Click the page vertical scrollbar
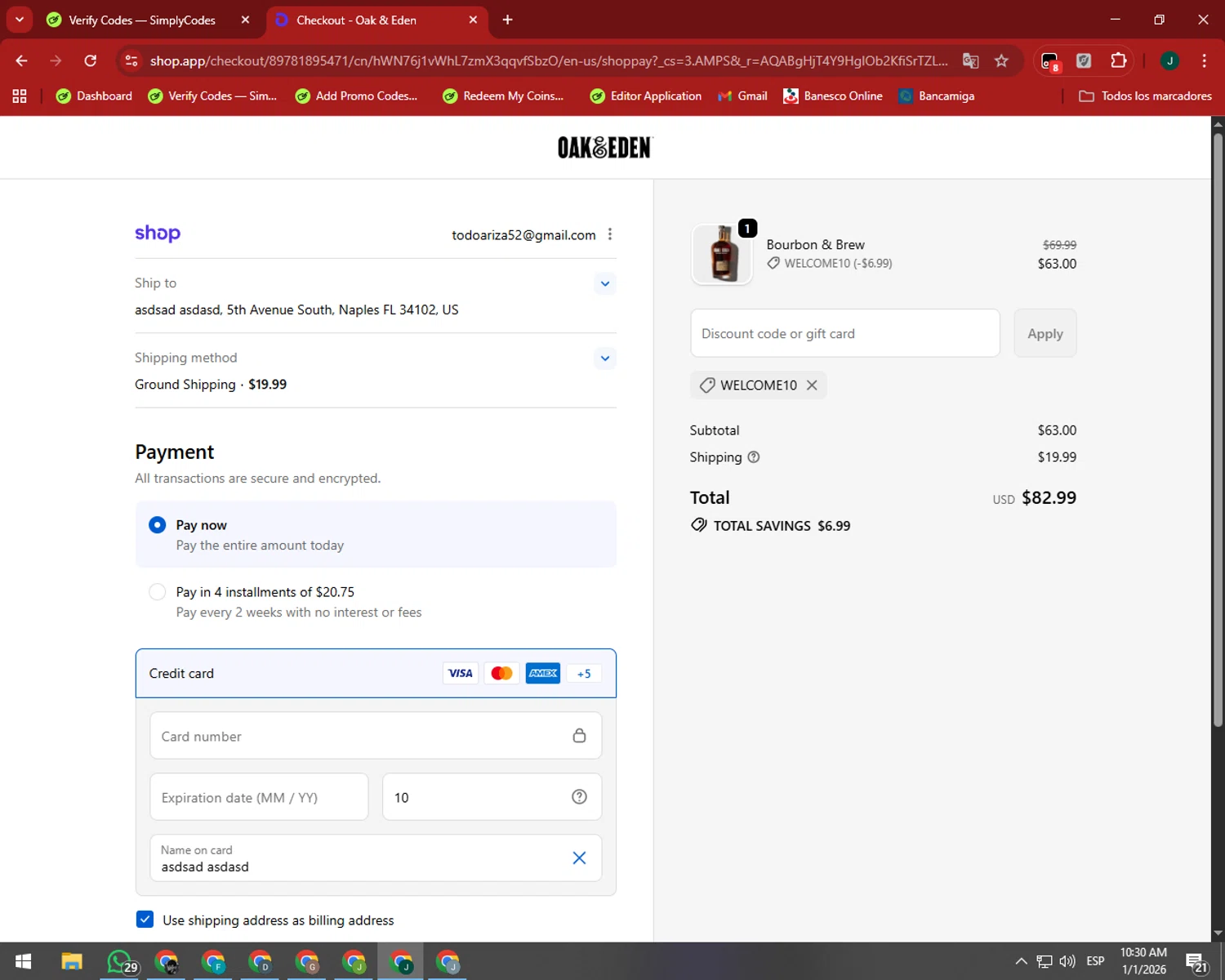 point(1218,429)
